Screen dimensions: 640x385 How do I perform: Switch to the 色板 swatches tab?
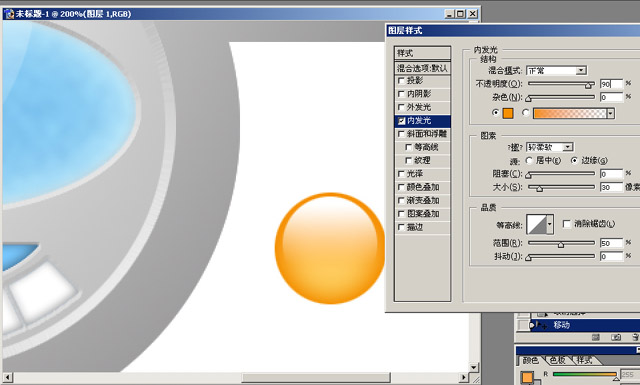pos(557,360)
